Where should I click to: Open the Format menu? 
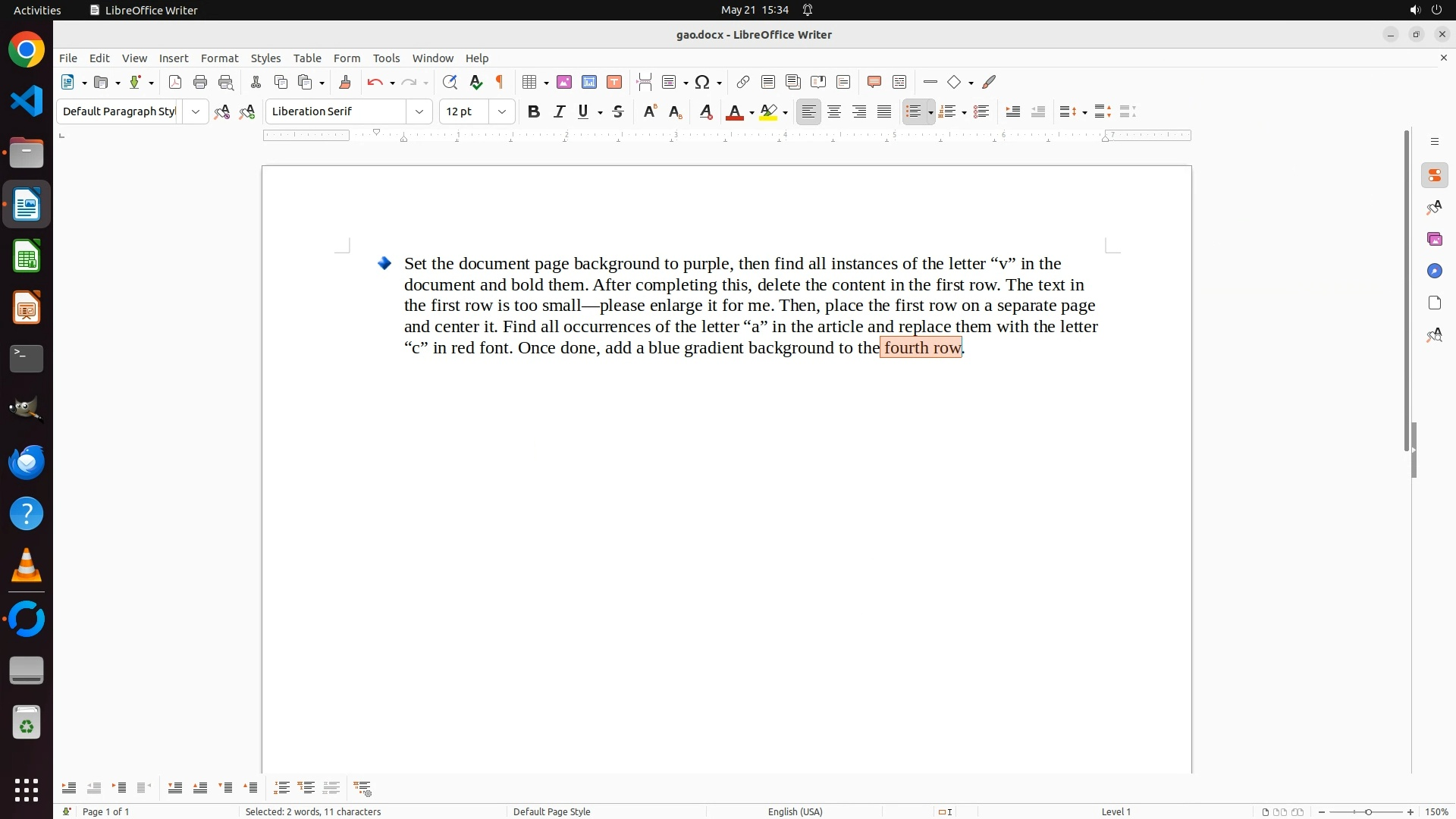pyautogui.click(x=219, y=58)
